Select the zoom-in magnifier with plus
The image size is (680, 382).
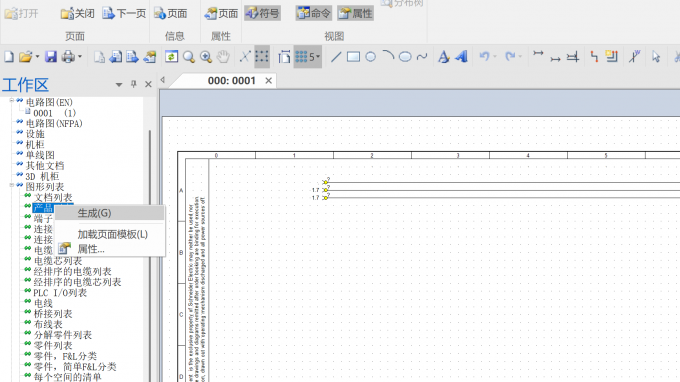pyautogui.click(x=206, y=57)
